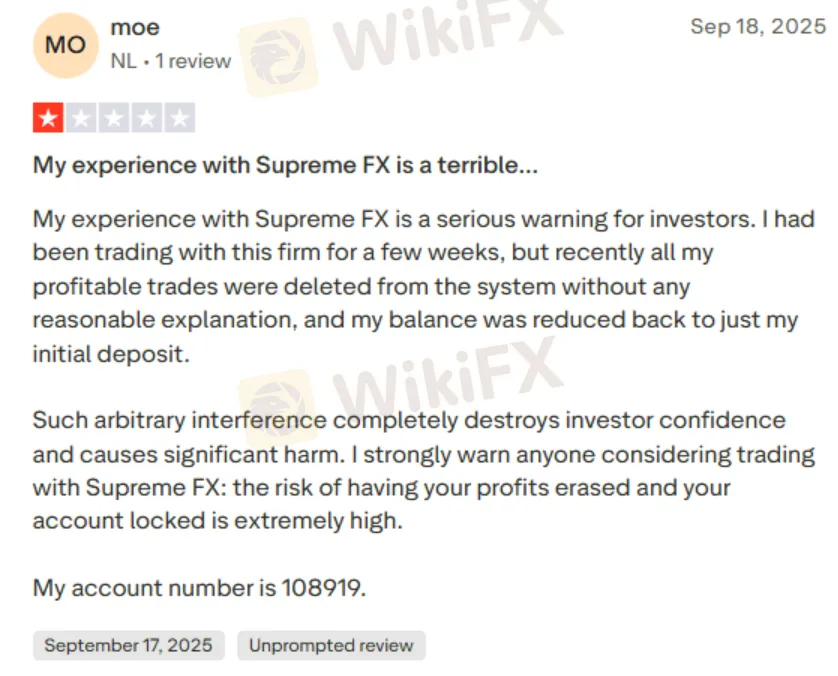Open the '1 review' count link
The width and height of the screenshot is (838, 676).
click(x=192, y=61)
